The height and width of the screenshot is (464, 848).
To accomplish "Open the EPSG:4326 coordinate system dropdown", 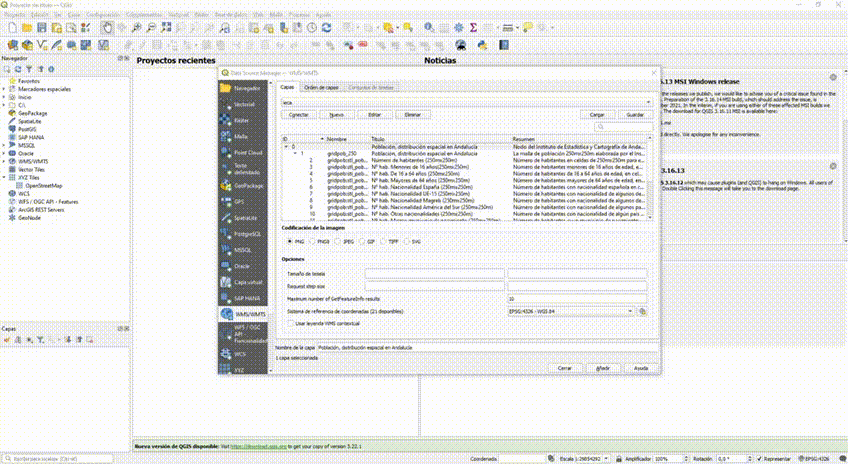I will tap(570, 311).
